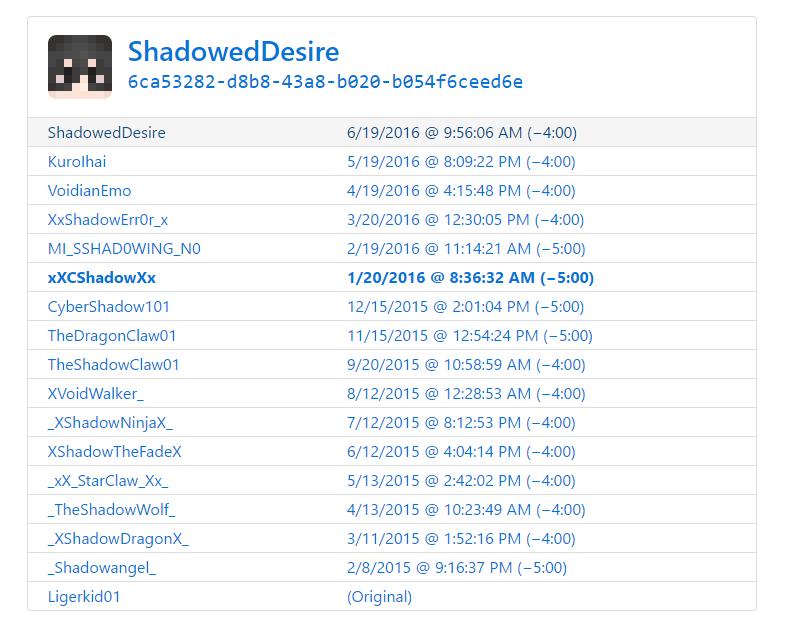This screenshot has height=625, width=791.
Task: Click the (Original) label link
Action: point(379,597)
